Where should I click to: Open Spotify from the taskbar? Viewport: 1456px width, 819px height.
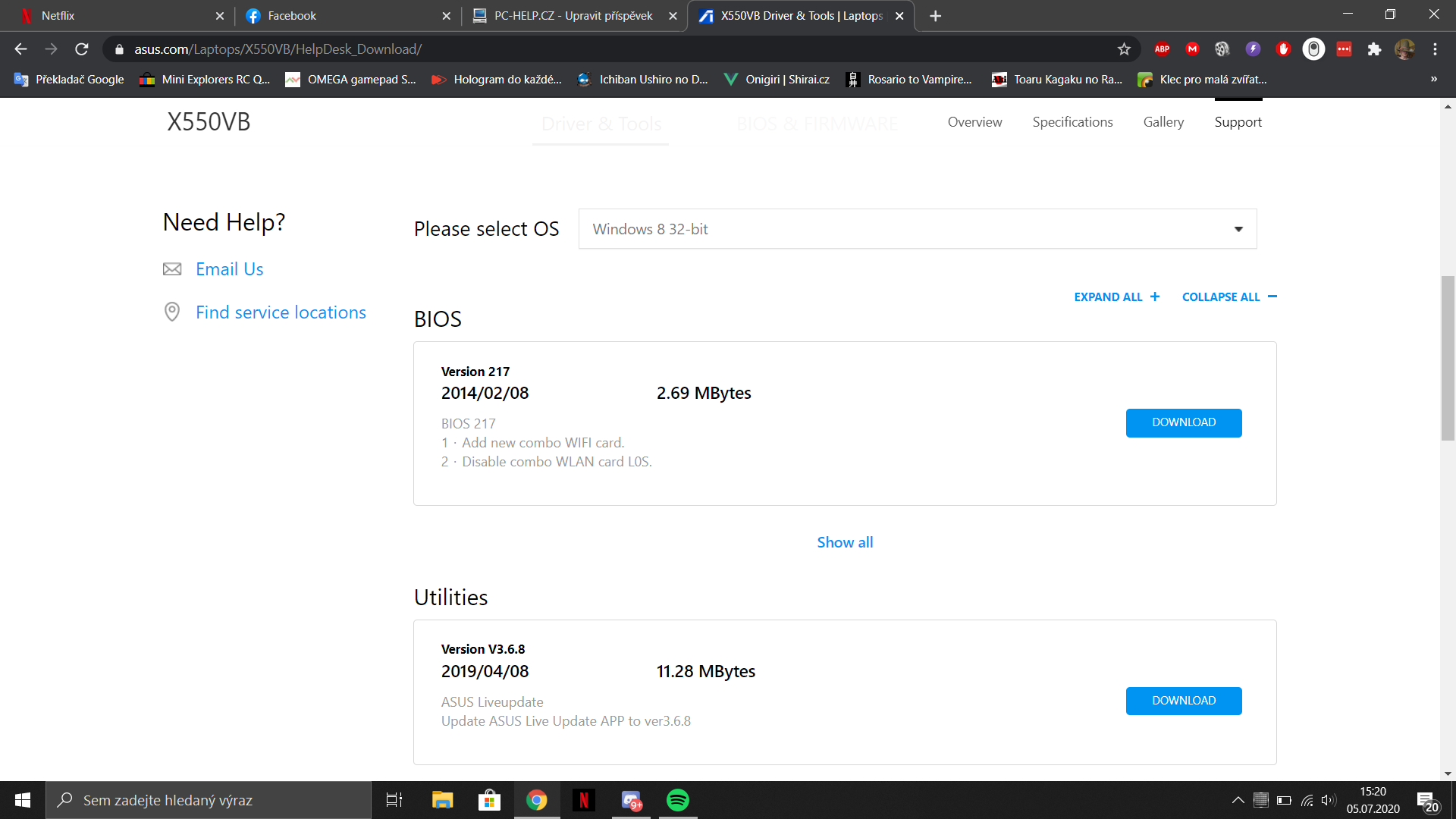677,800
